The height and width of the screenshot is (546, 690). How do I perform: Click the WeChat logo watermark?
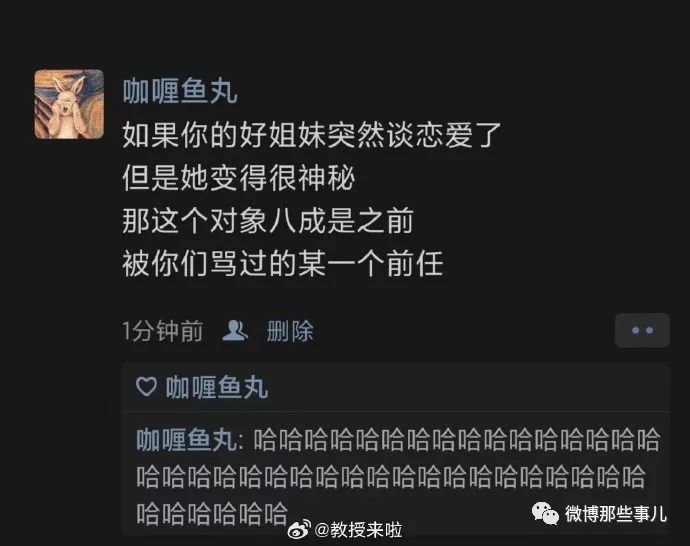[545, 513]
